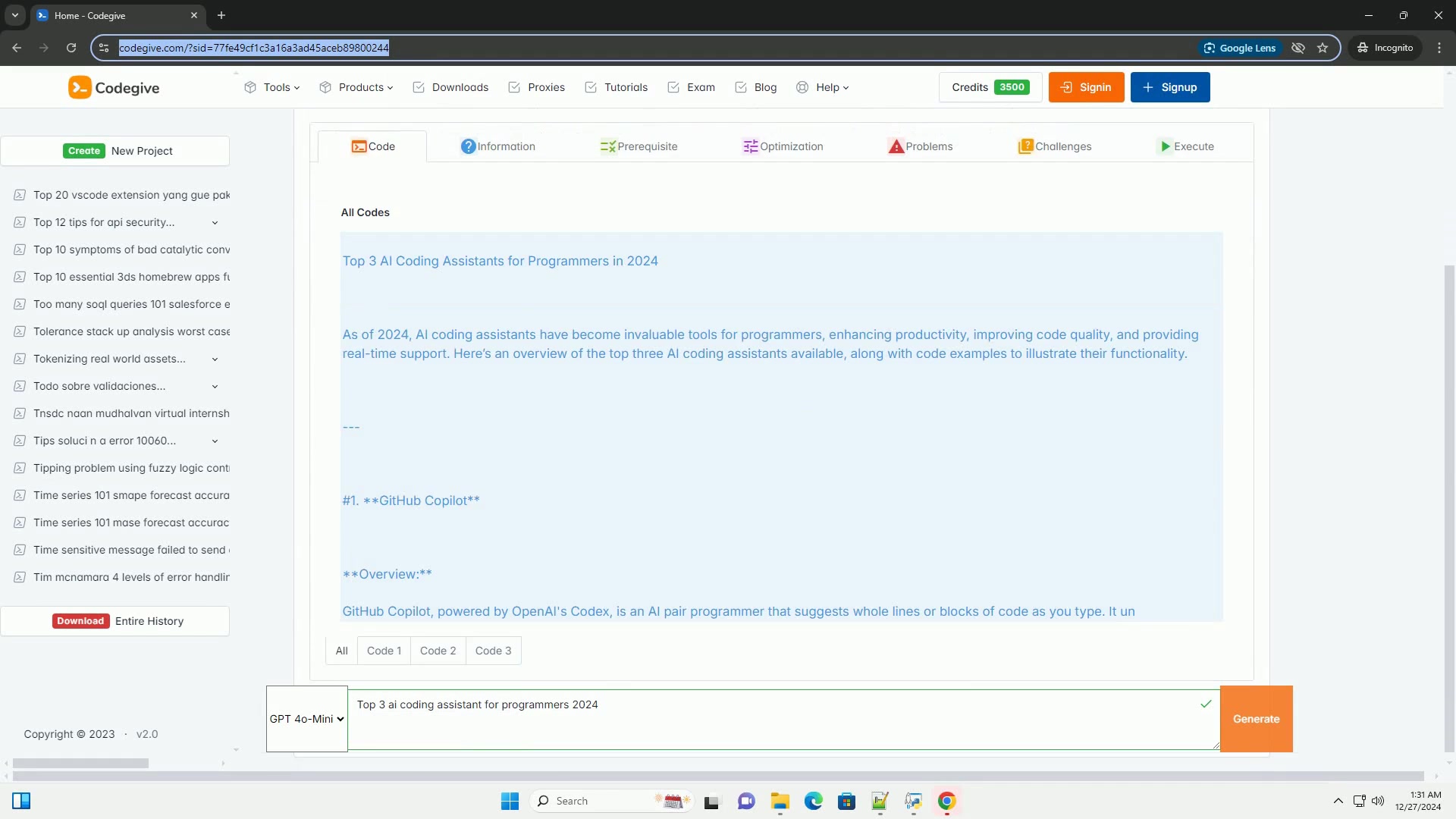Open 'Time series 101 smape forecast' item

122,495
